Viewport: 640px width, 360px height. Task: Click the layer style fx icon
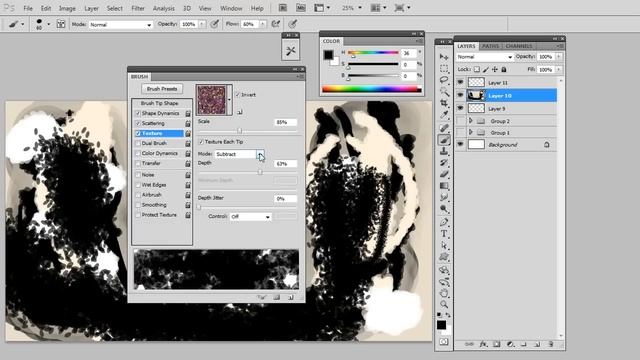point(483,344)
